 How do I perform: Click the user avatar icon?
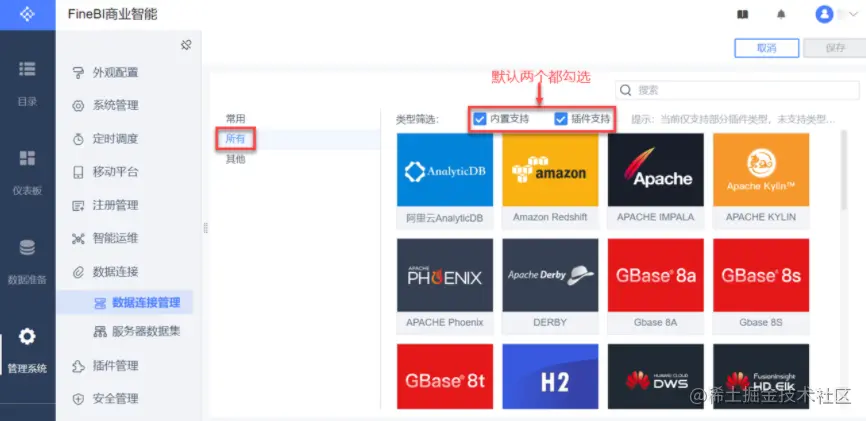tap(824, 14)
